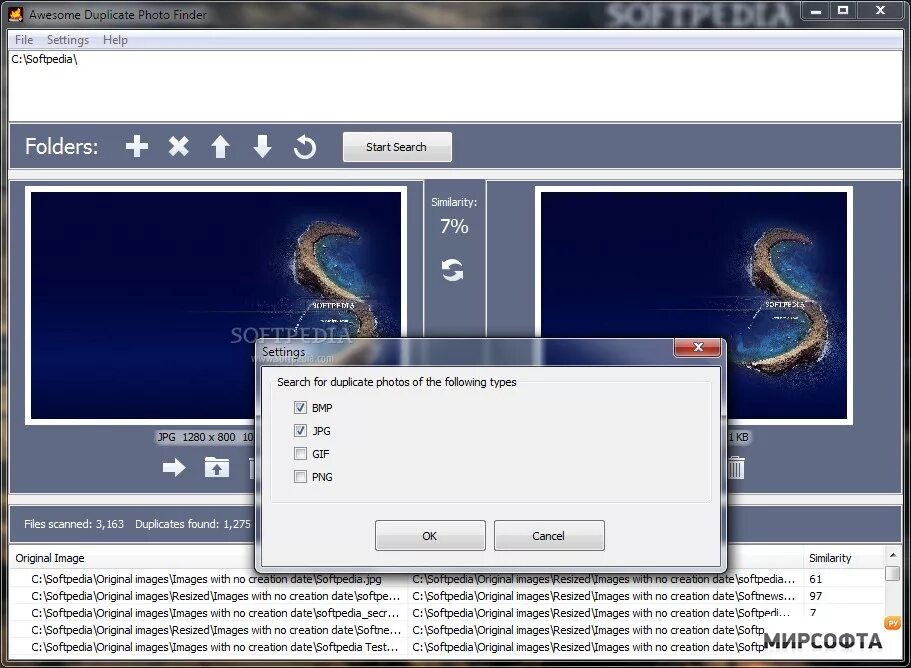Screen dimensions: 911x668
Task: Open the Help menu
Action: pos(115,39)
